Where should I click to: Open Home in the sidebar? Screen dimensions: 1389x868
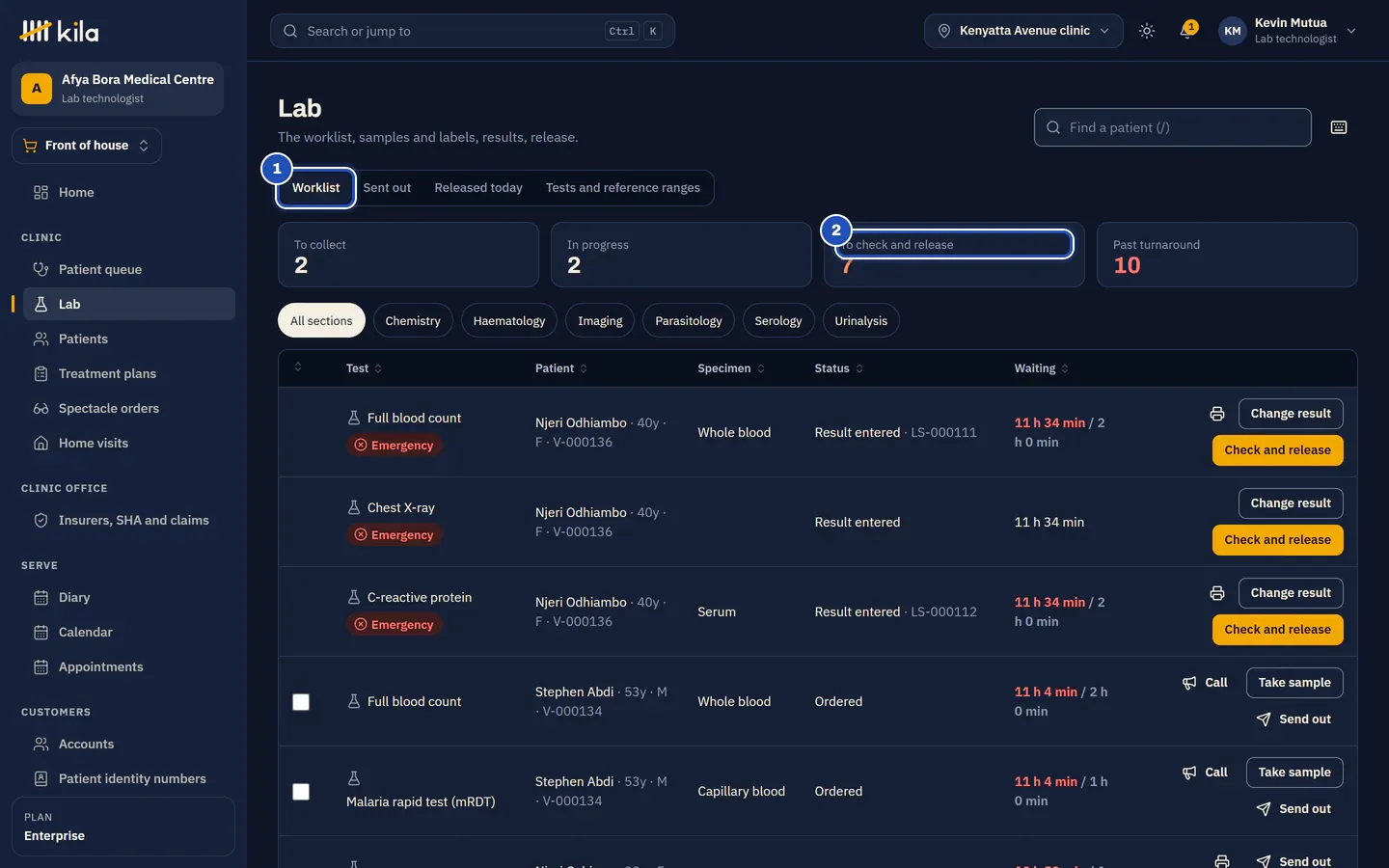(129, 192)
